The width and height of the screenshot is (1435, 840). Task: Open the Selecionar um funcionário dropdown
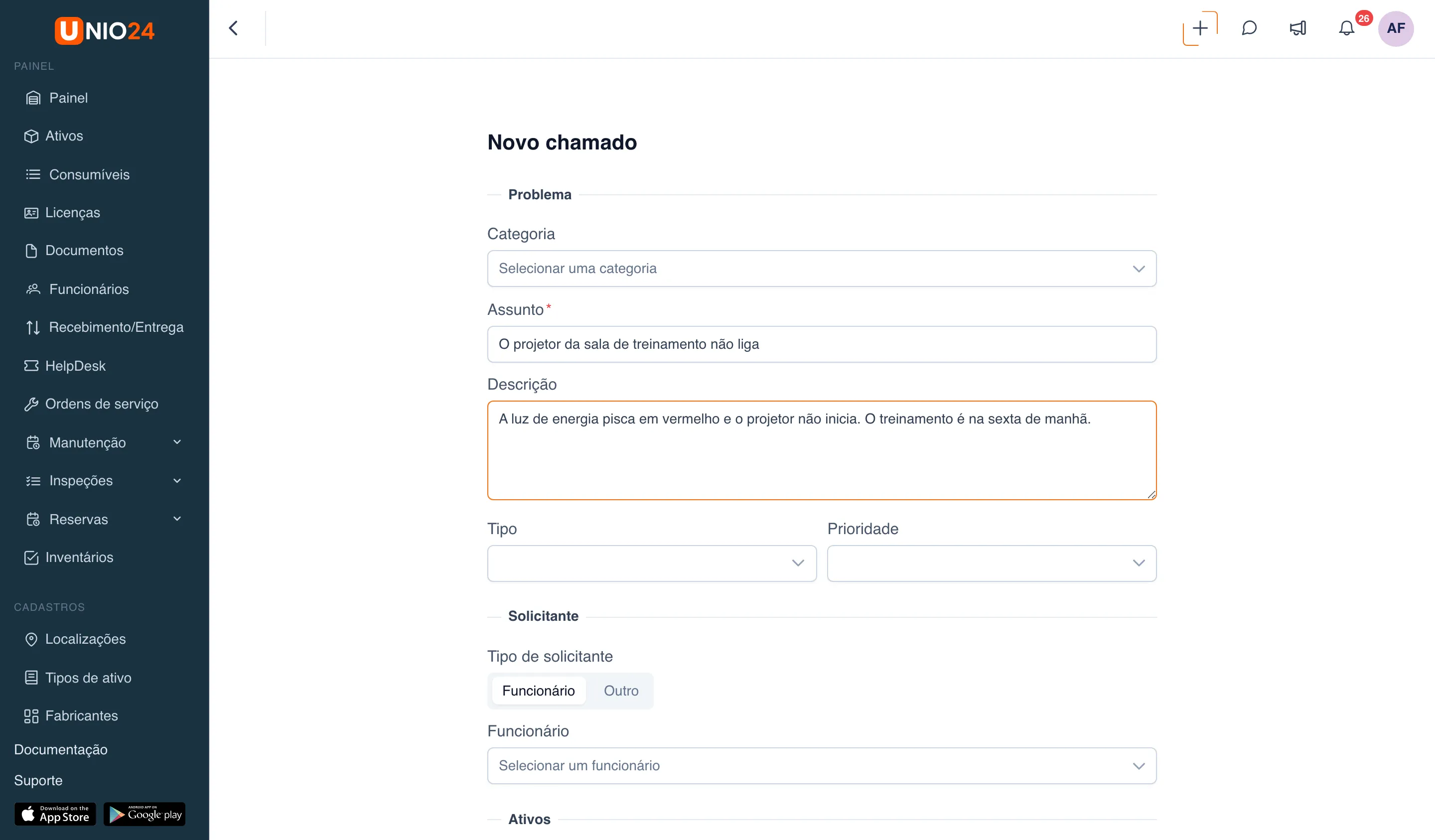pos(821,766)
